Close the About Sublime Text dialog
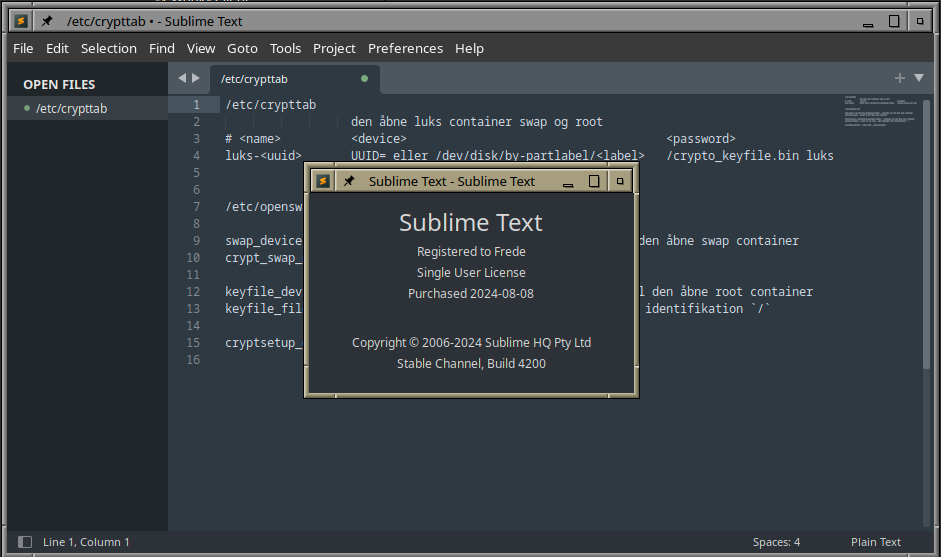 [x=620, y=181]
